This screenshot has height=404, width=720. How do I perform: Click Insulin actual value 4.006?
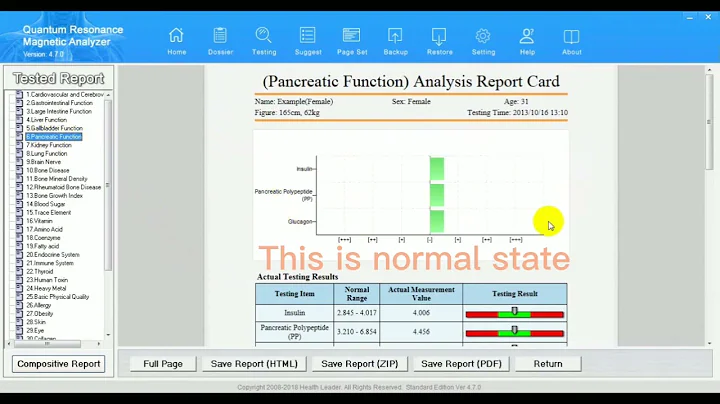point(421,313)
